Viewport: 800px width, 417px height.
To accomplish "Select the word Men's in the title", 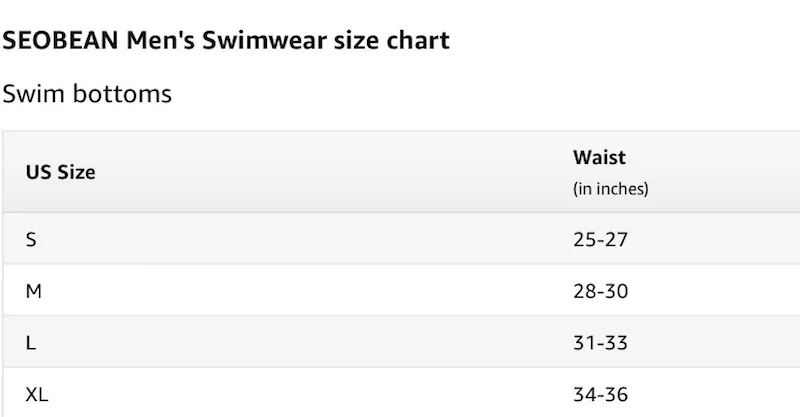I will pyautogui.click(x=160, y=41).
